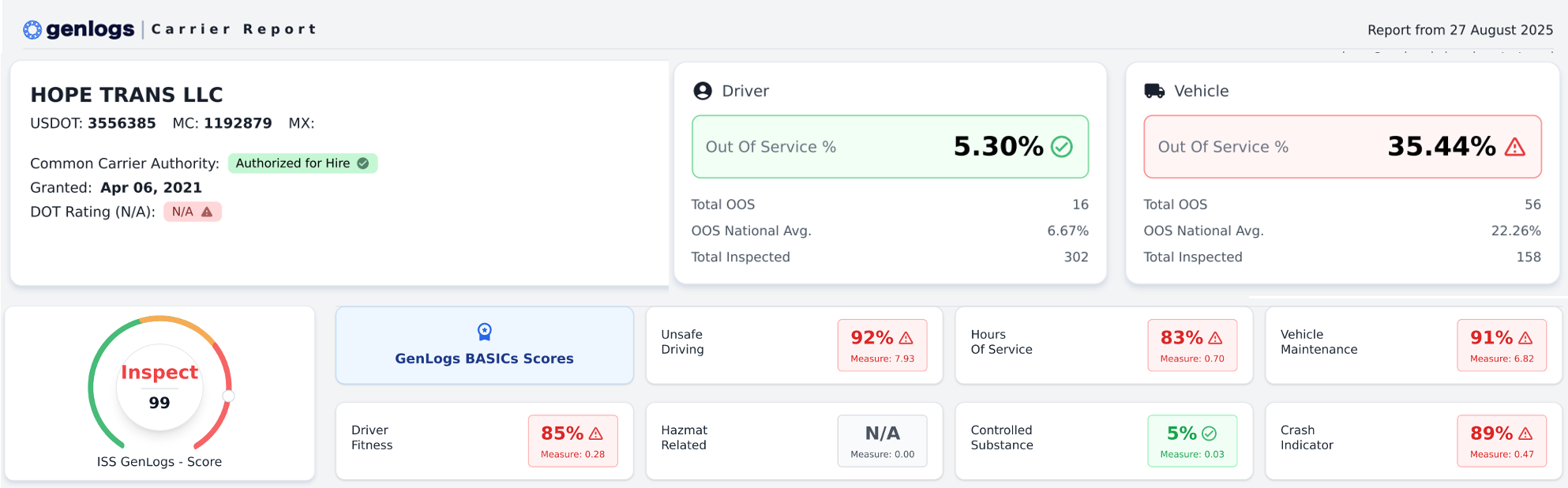Click the DOT Rating N/A warning icon
The image size is (1568, 488).
point(207,212)
